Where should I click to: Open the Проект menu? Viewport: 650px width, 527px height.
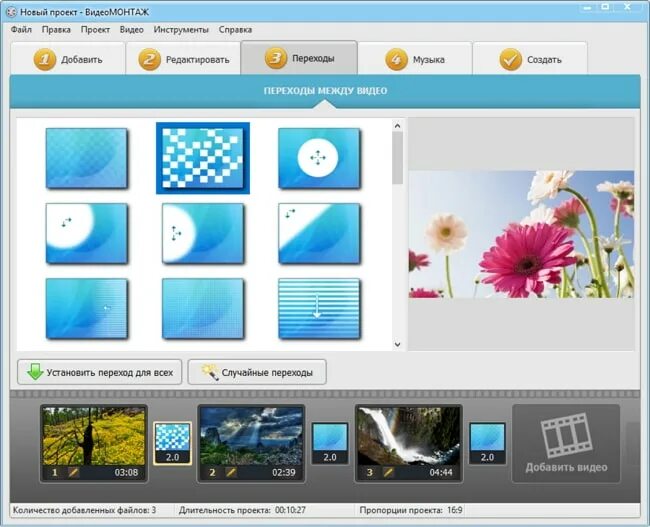[95, 30]
